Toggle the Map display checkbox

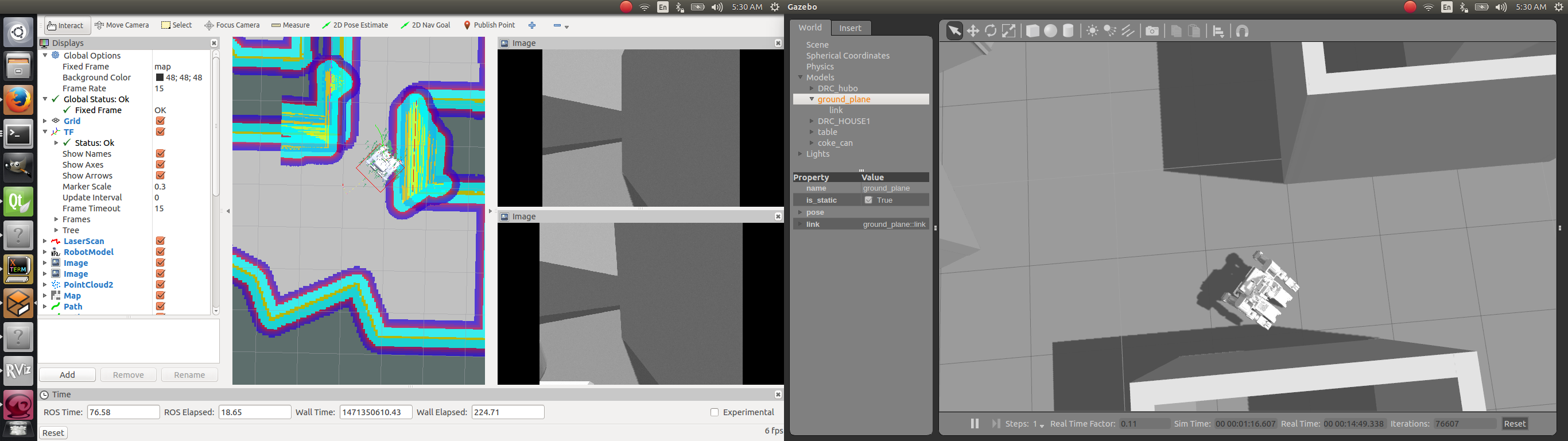161,296
